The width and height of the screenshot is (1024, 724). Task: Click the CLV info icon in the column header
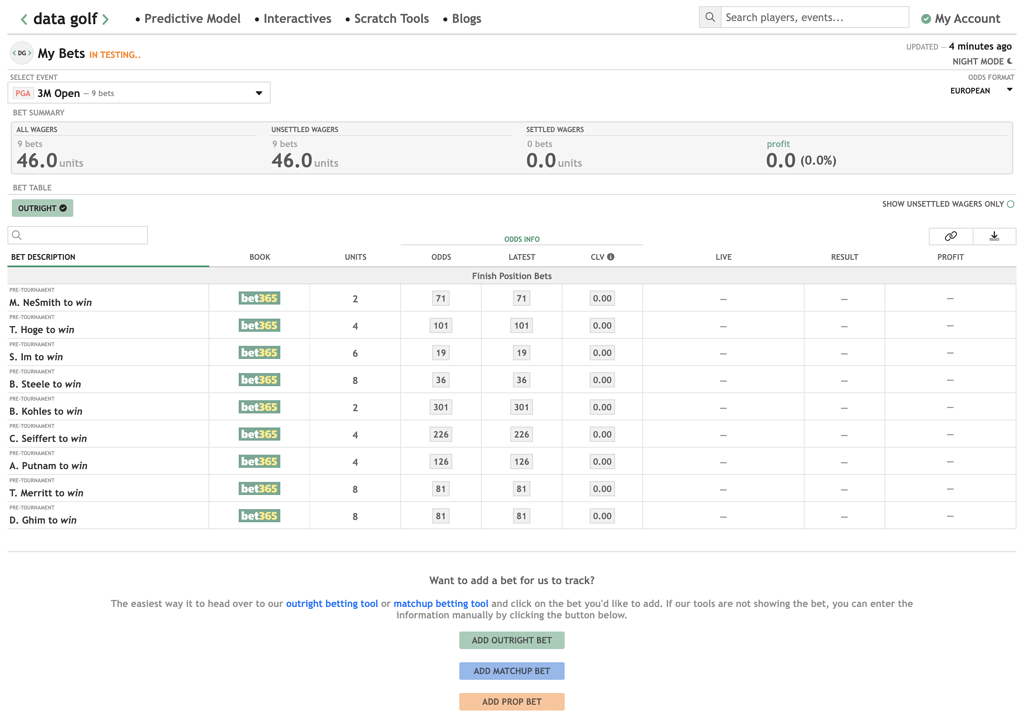(611, 257)
